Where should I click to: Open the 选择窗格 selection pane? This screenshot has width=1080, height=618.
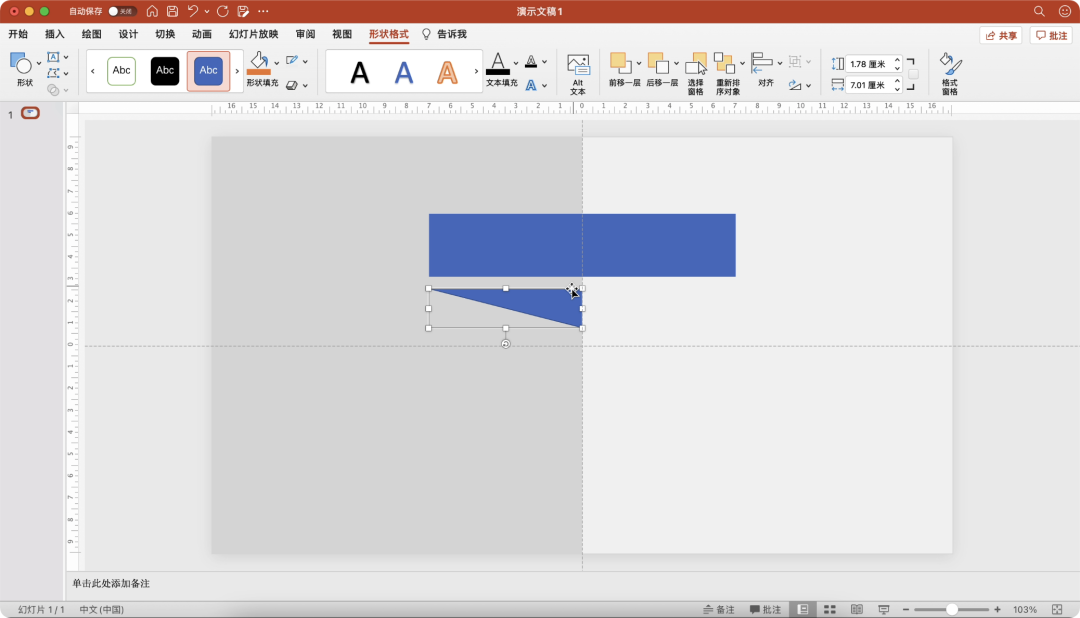(x=696, y=74)
